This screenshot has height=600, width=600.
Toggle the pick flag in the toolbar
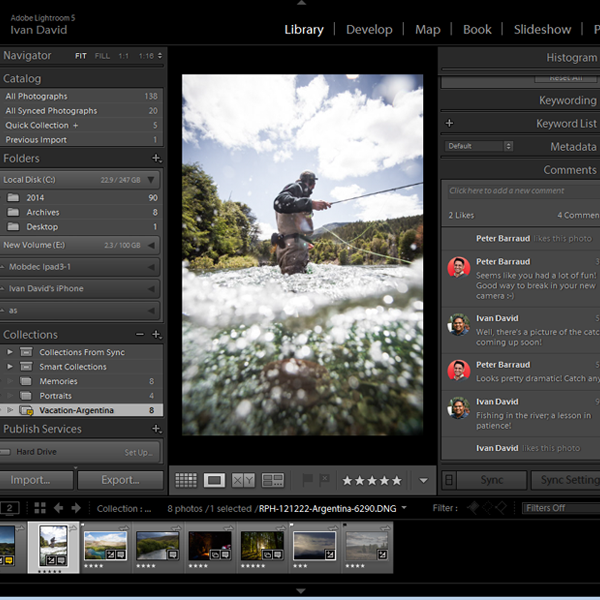(308, 480)
